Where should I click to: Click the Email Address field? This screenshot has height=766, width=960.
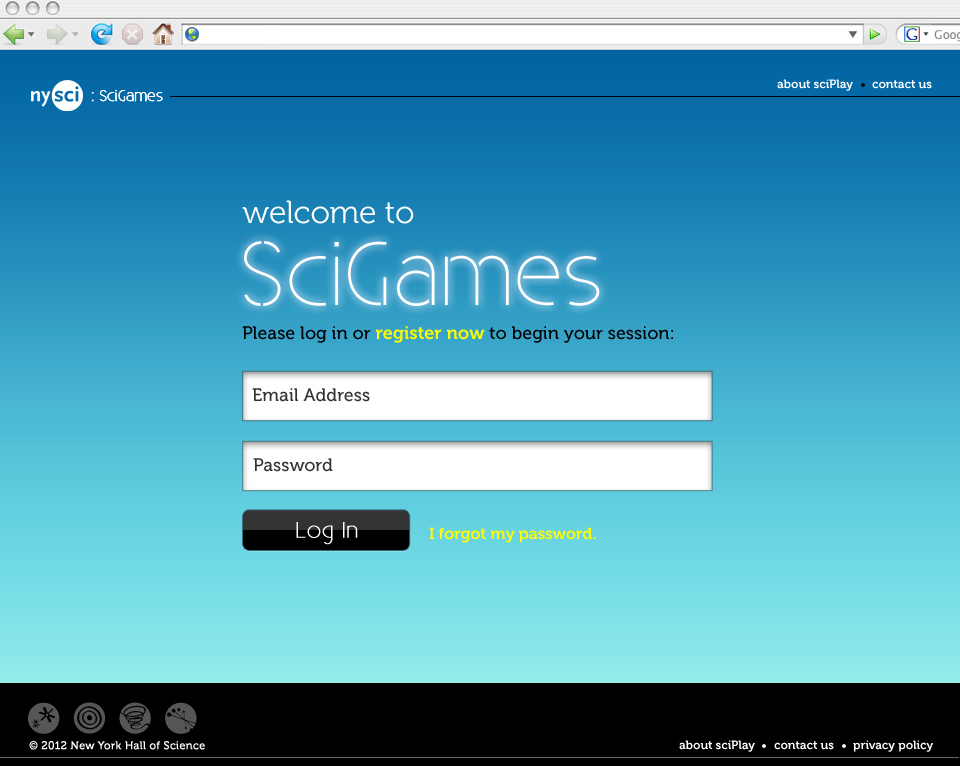tap(477, 396)
